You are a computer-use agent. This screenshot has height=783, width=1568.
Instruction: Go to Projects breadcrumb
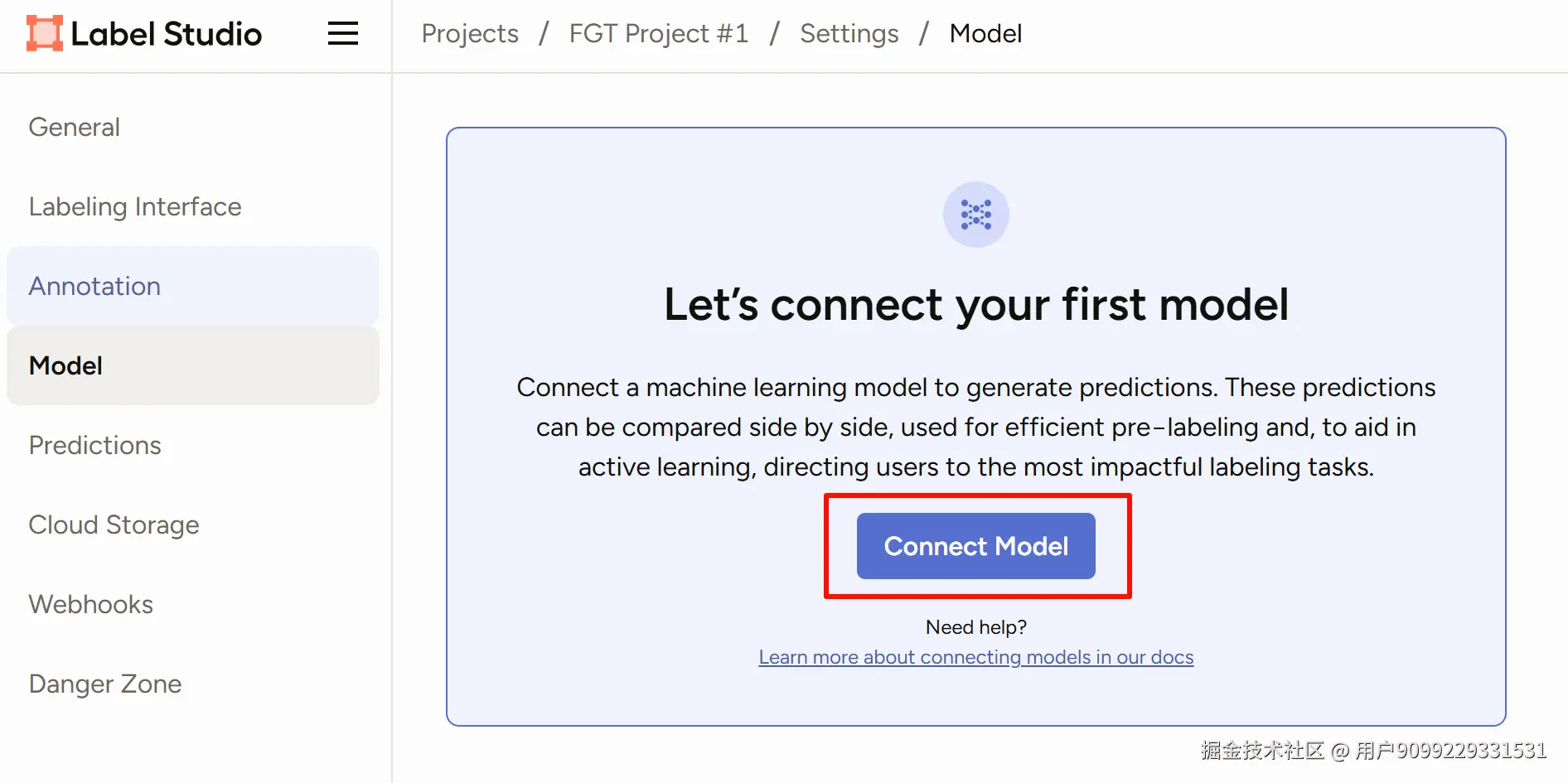470,34
